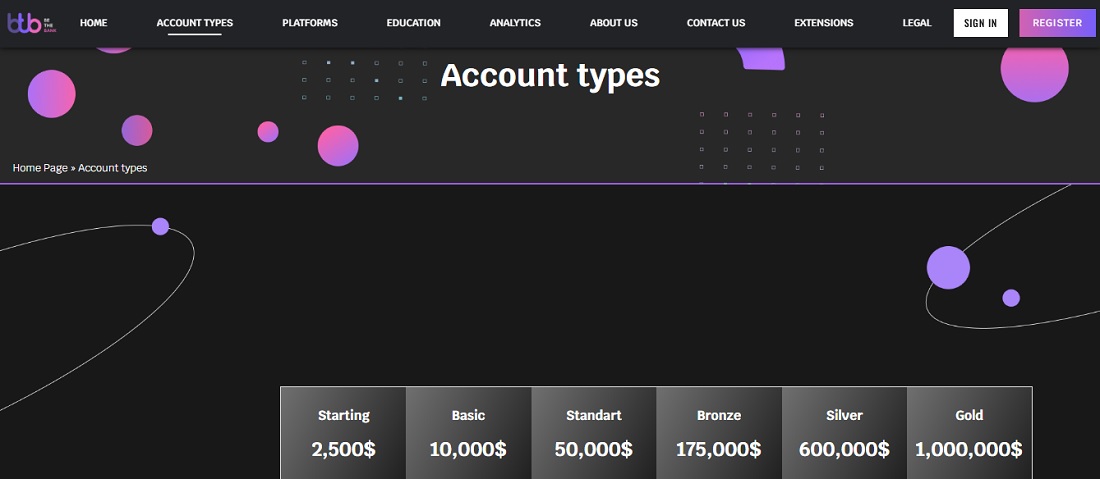
Task: Follow the Home Page breadcrumb link
Action: tap(40, 168)
